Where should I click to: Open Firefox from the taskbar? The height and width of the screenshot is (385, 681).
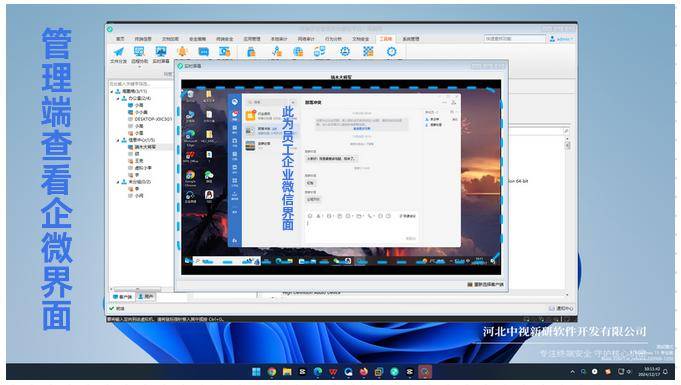(364, 372)
